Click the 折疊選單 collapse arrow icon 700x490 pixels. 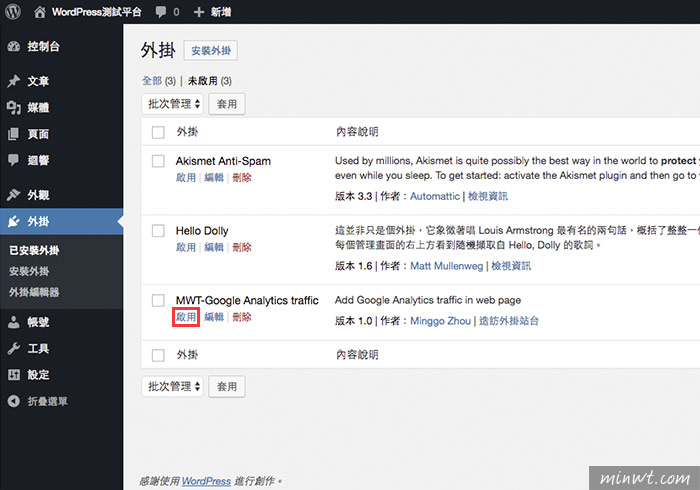14,401
